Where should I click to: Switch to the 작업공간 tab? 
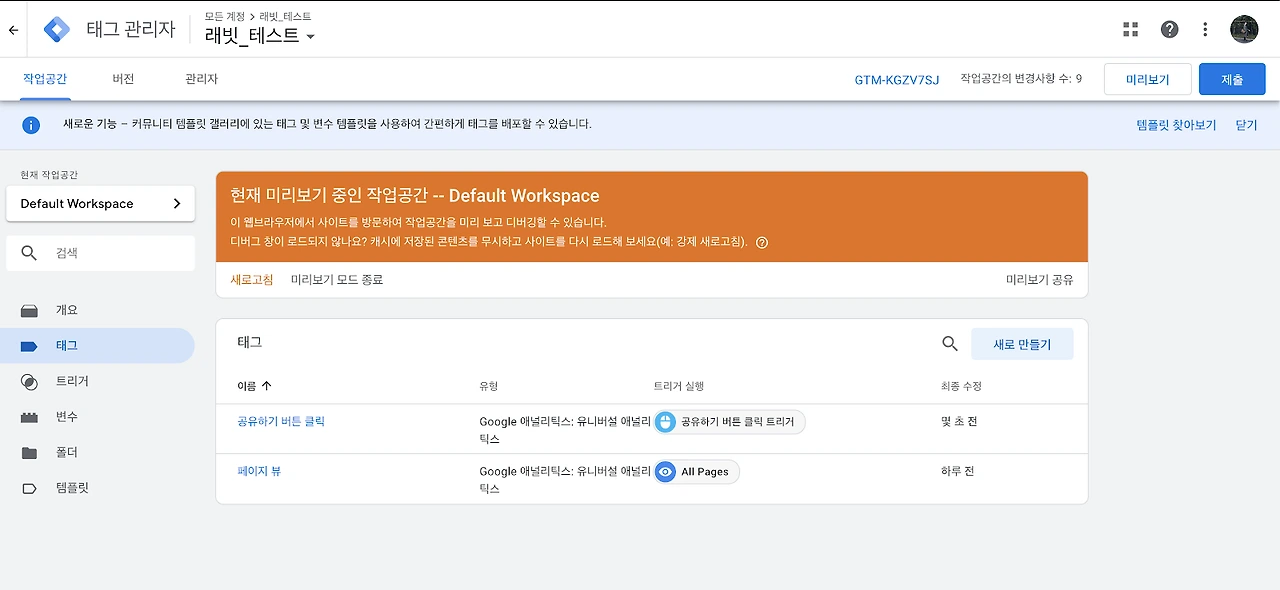(x=45, y=79)
